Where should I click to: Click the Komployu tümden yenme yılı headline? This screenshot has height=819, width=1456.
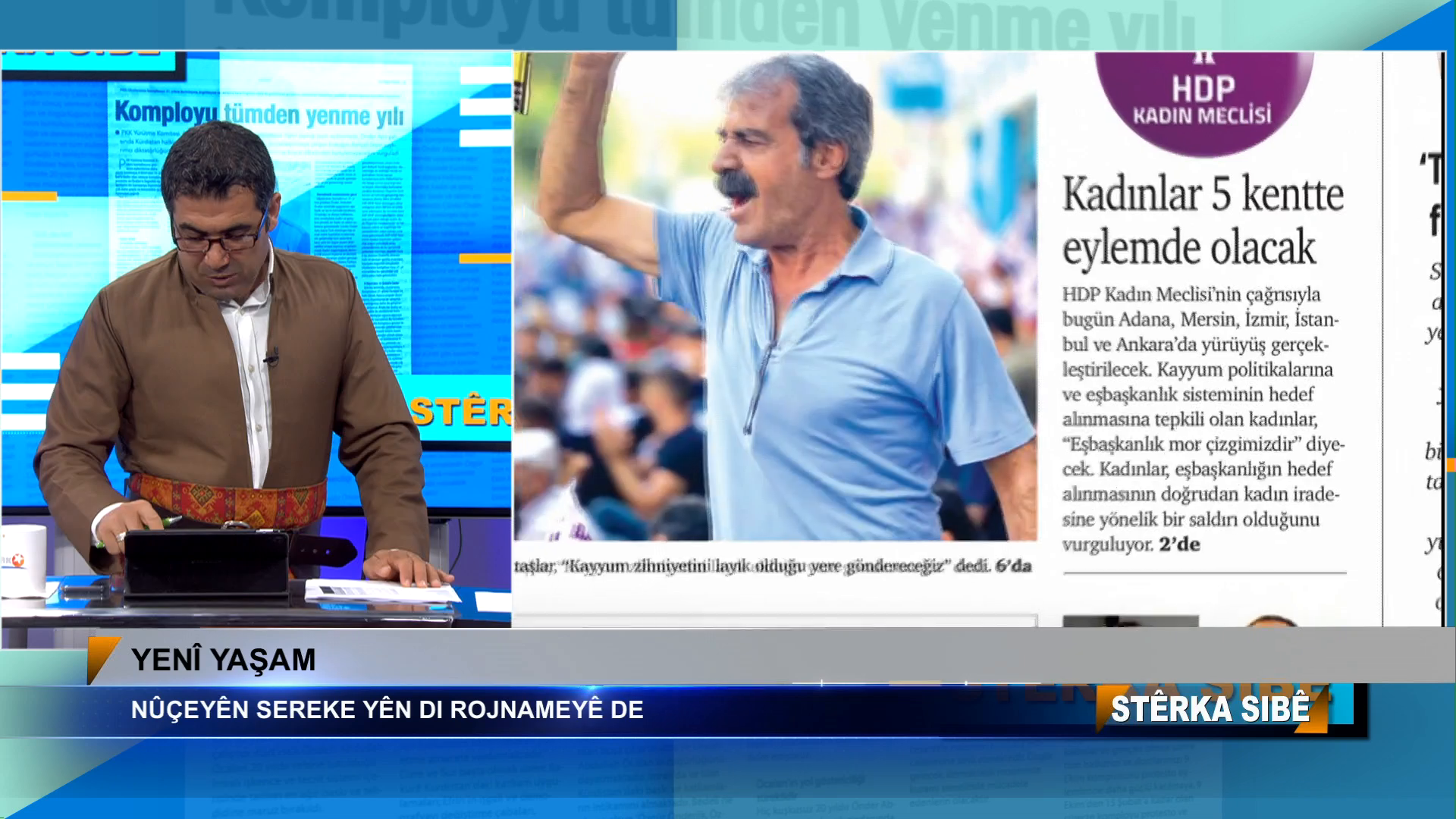[259, 113]
